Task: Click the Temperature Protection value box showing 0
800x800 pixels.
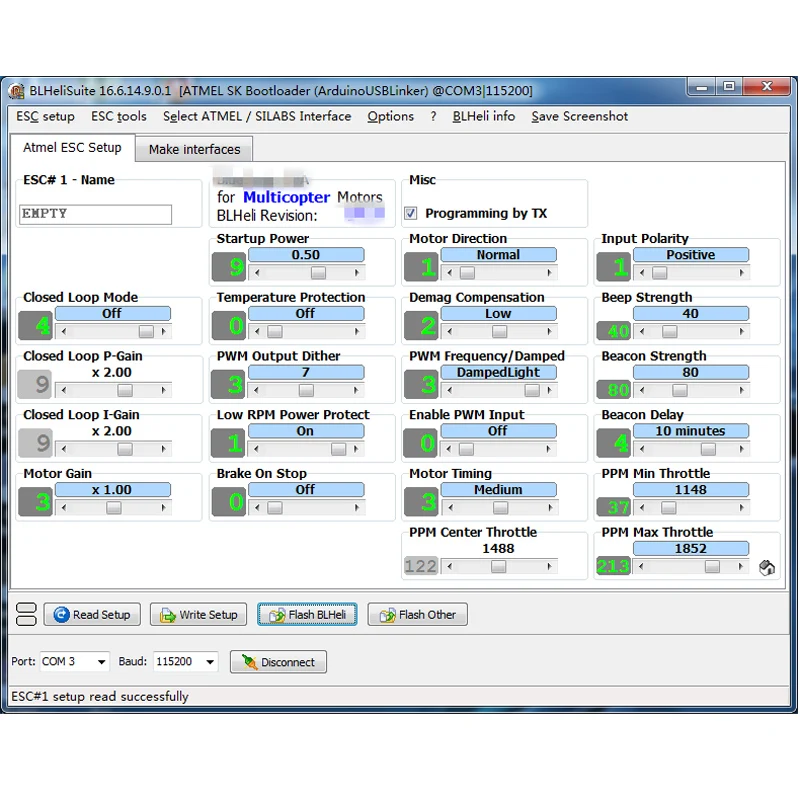Action: (229, 326)
